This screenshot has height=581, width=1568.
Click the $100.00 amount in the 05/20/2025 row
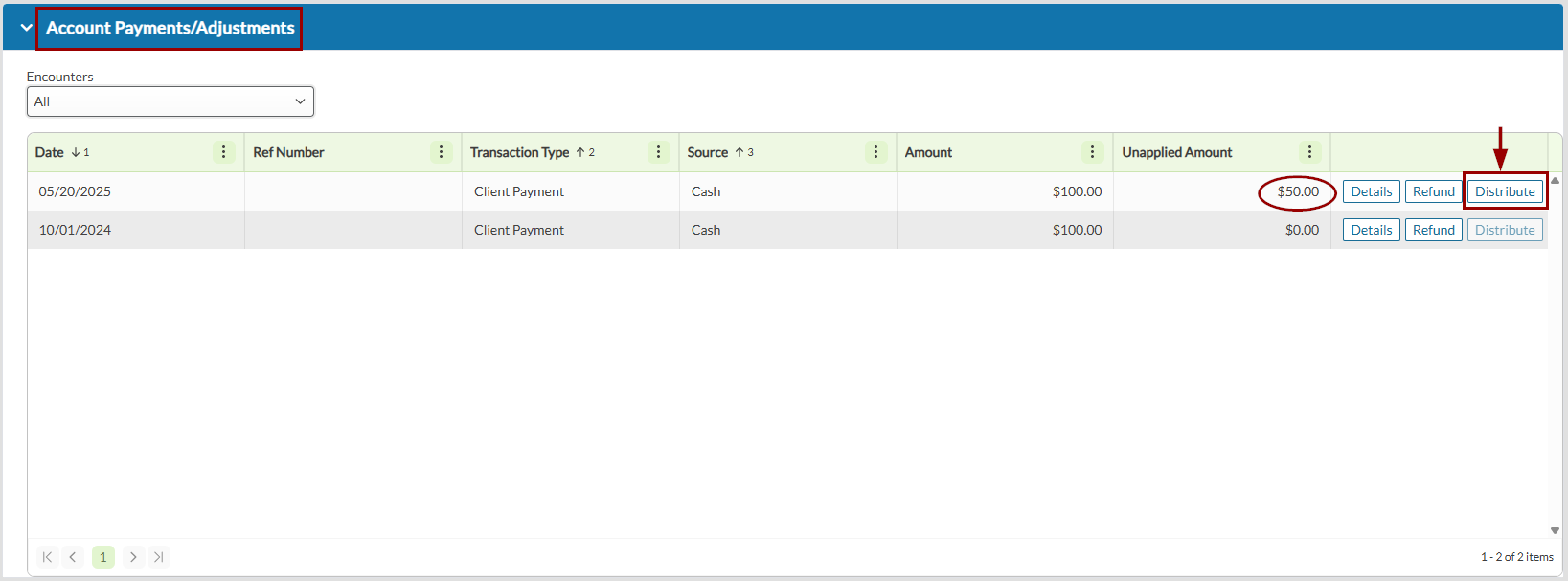click(x=1077, y=191)
